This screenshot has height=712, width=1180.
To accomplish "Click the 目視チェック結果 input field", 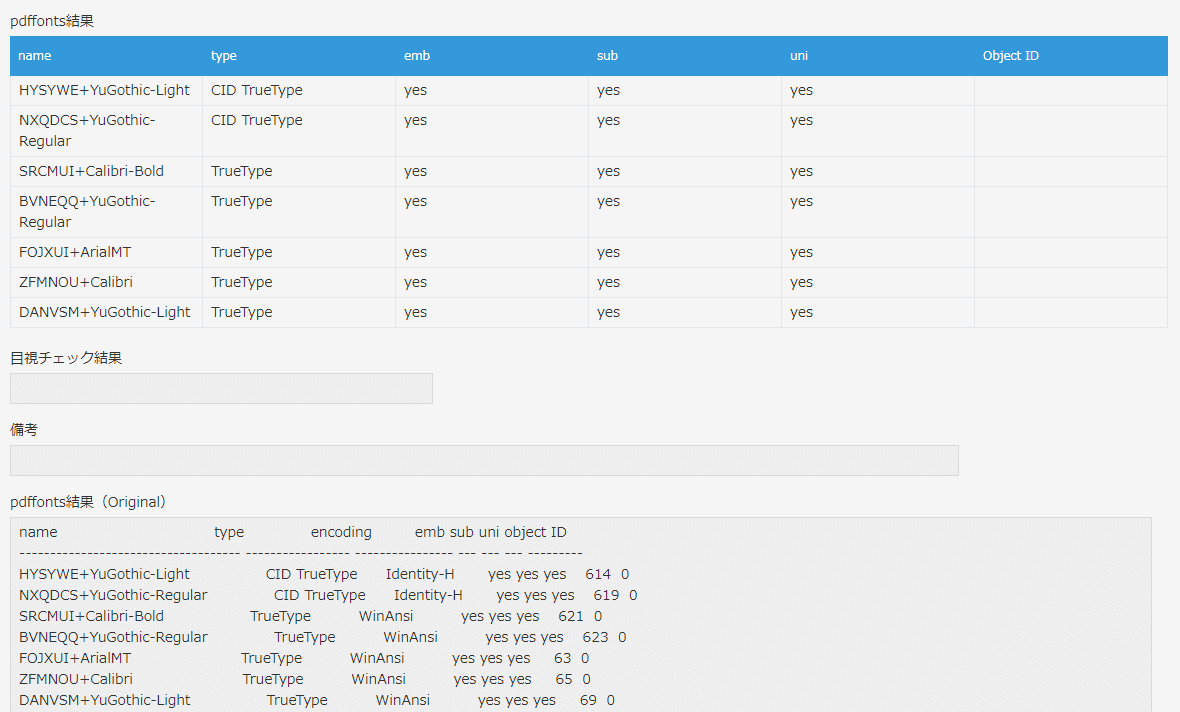I will (x=221, y=388).
